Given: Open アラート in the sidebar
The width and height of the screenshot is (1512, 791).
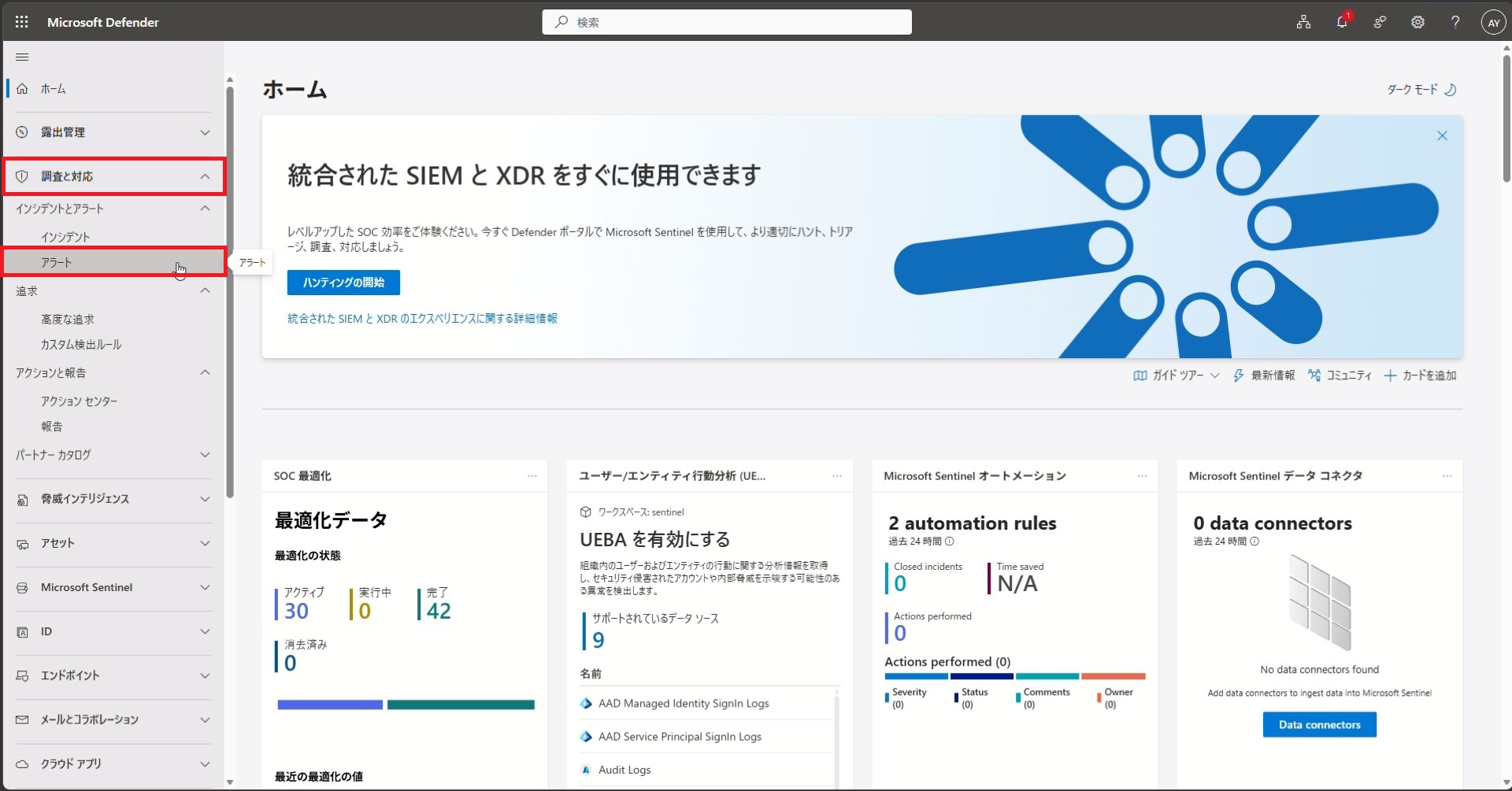Looking at the screenshot, I should [114, 262].
